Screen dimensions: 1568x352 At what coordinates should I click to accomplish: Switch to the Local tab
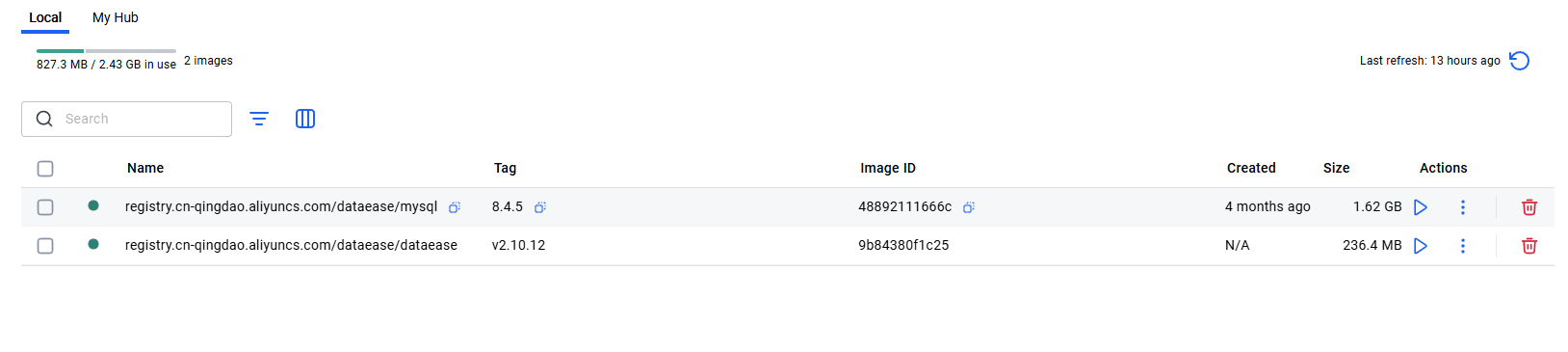coord(45,17)
